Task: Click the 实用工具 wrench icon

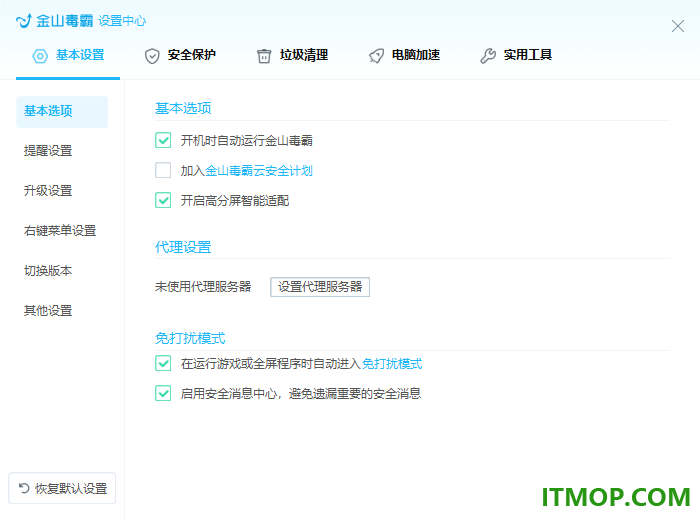Action: pos(488,56)
